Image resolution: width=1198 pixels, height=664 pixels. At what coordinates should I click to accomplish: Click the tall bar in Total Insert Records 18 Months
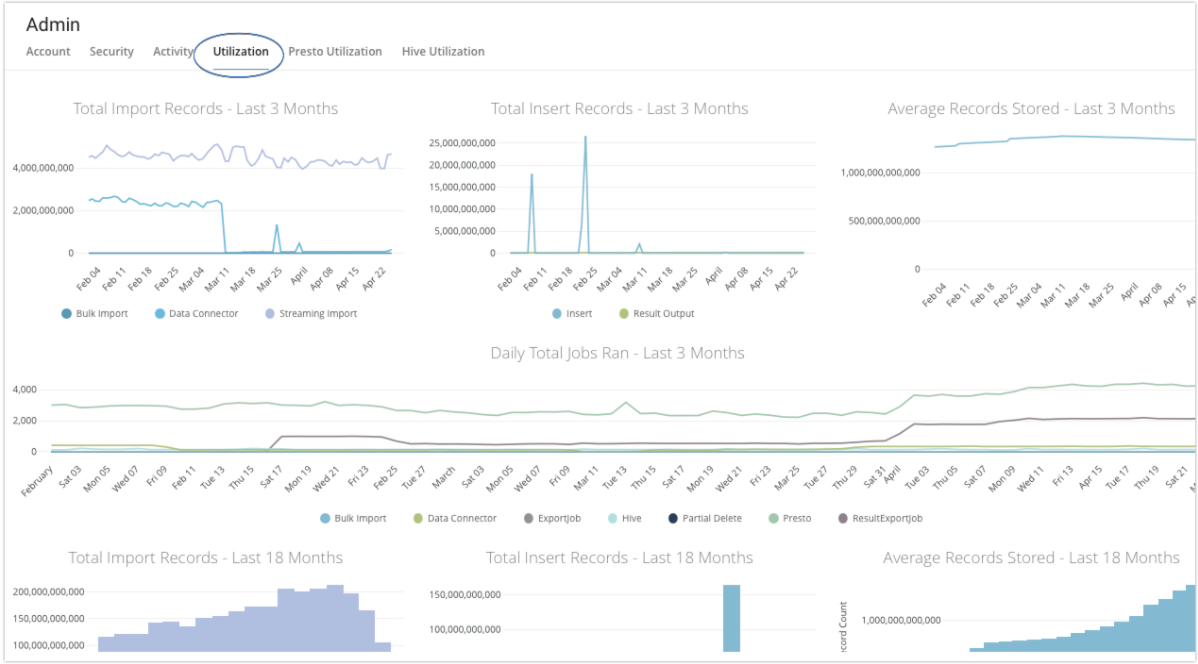pos(731,618)
